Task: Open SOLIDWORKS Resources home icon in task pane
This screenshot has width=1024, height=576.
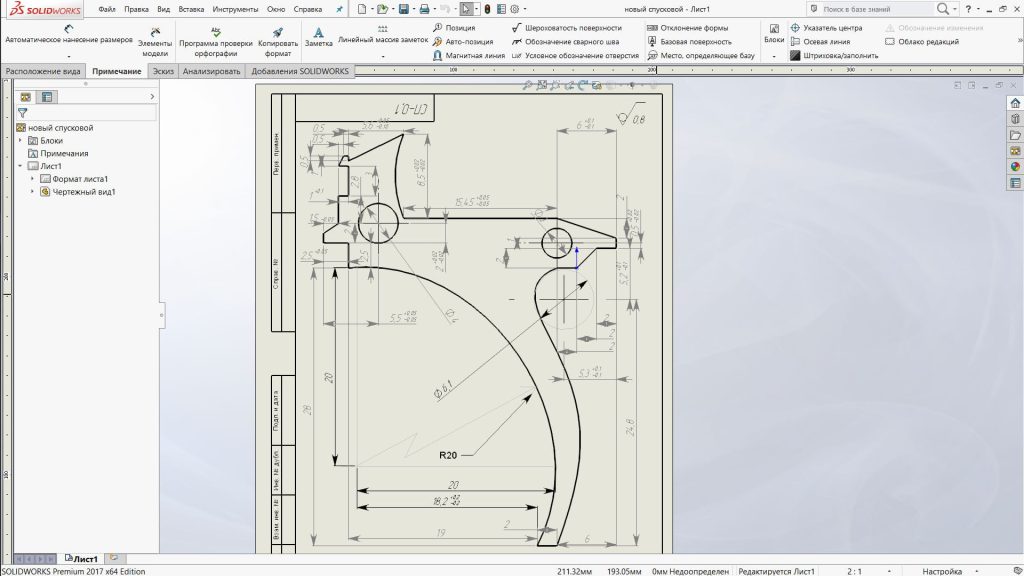Action: (1015, 103)
